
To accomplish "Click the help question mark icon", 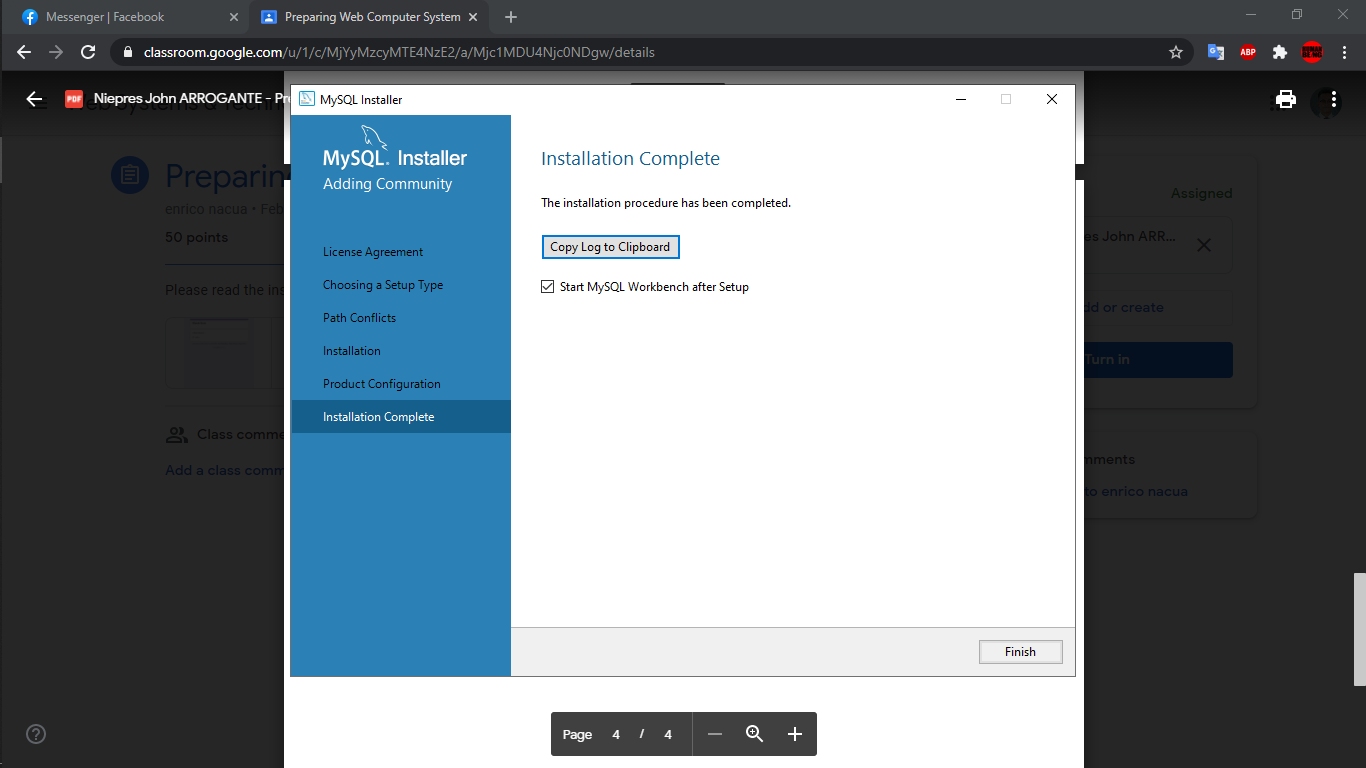I will (36, 734).
